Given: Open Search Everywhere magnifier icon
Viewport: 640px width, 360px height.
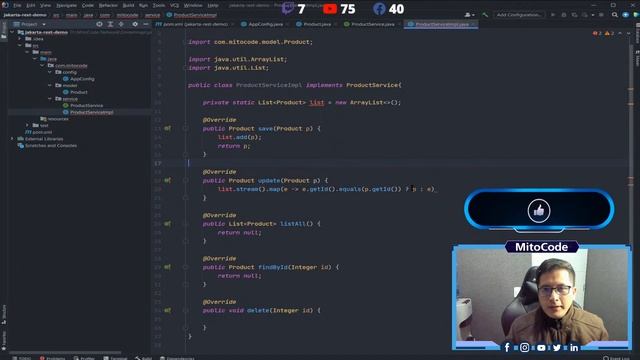Looking at the screenshot, I should [615, 15].
